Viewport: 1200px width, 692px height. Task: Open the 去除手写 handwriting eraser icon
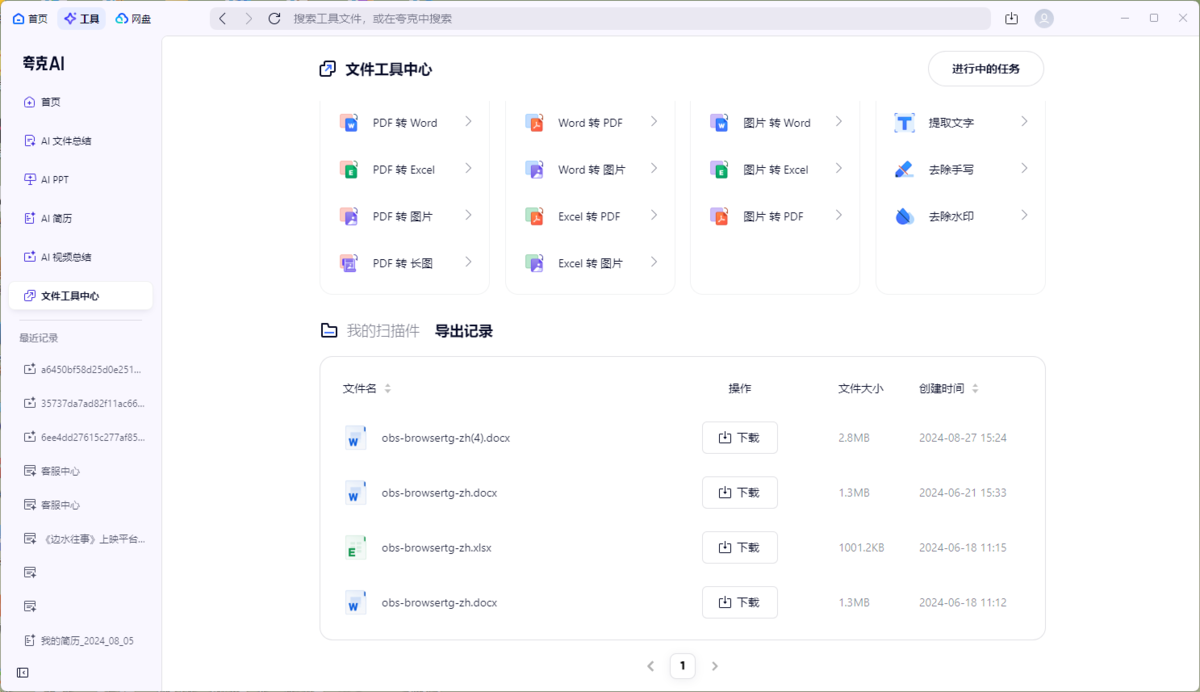click(x=904, y=170)
